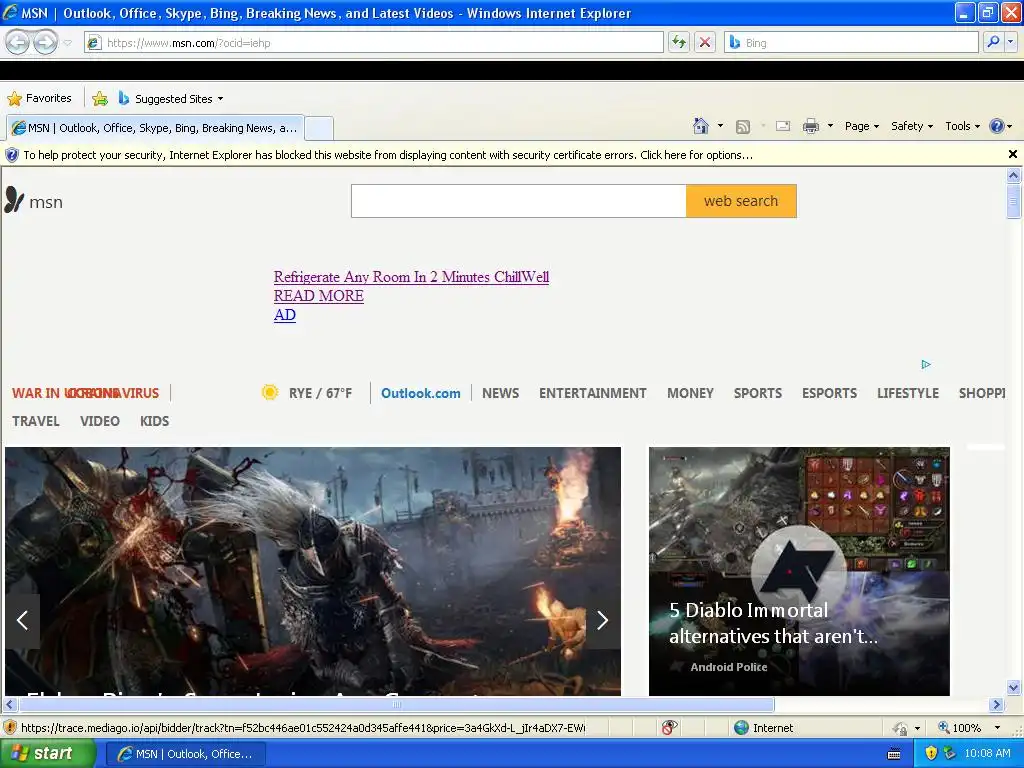Click the Stop loading red X icon
Viewport: 1024px width, 768px height.
pos(705,42)
